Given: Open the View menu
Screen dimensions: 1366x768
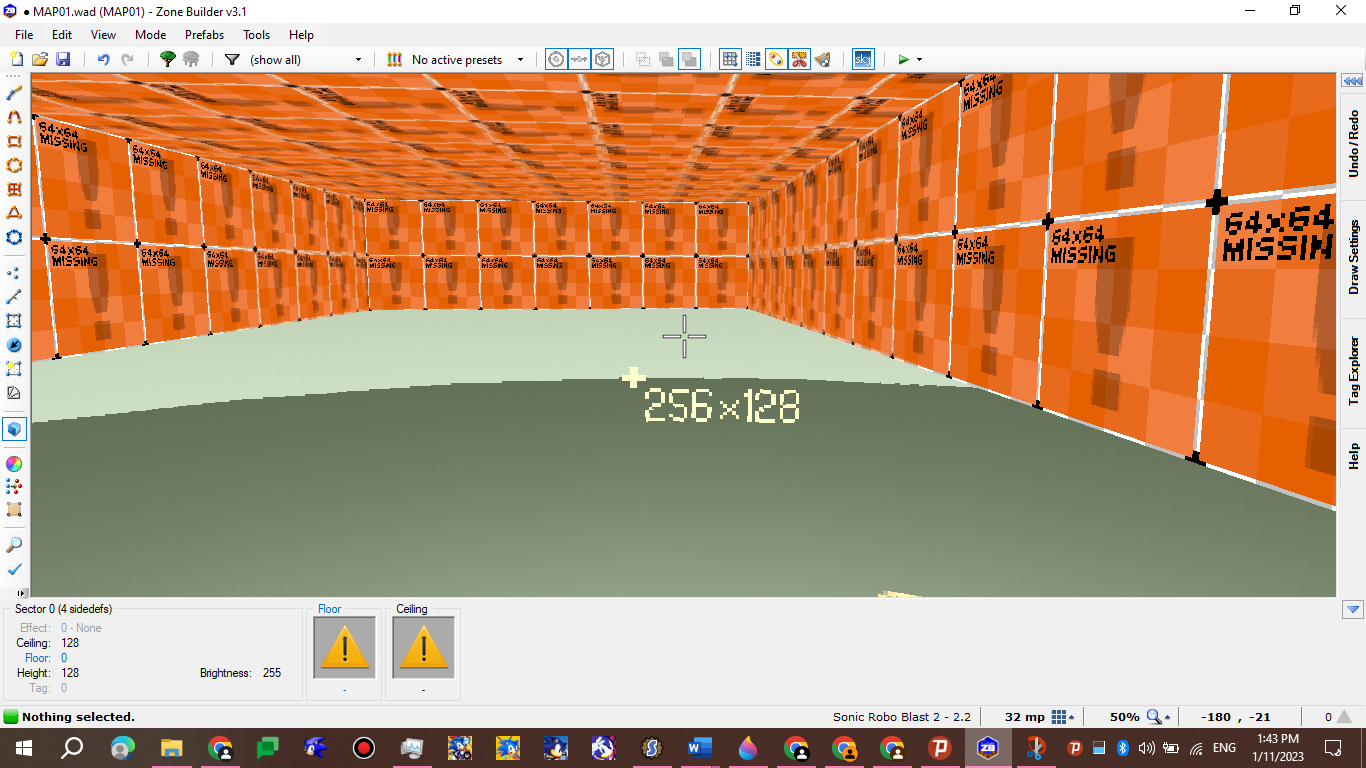Looking at the screenshot, I should point(103,34).
